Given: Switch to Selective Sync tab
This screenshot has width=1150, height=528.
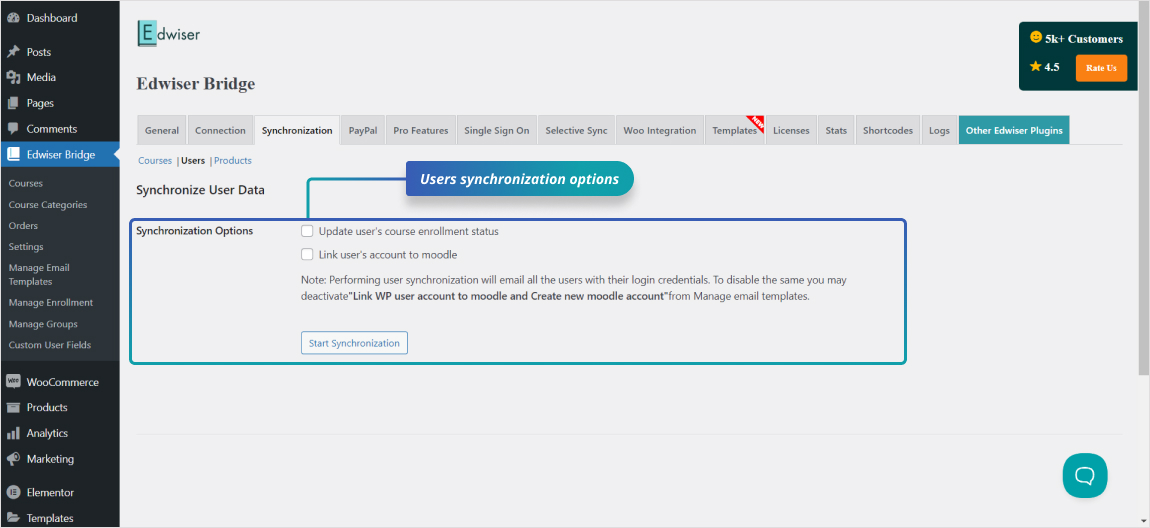Looking at the screenshot, I should coord(576,131).
